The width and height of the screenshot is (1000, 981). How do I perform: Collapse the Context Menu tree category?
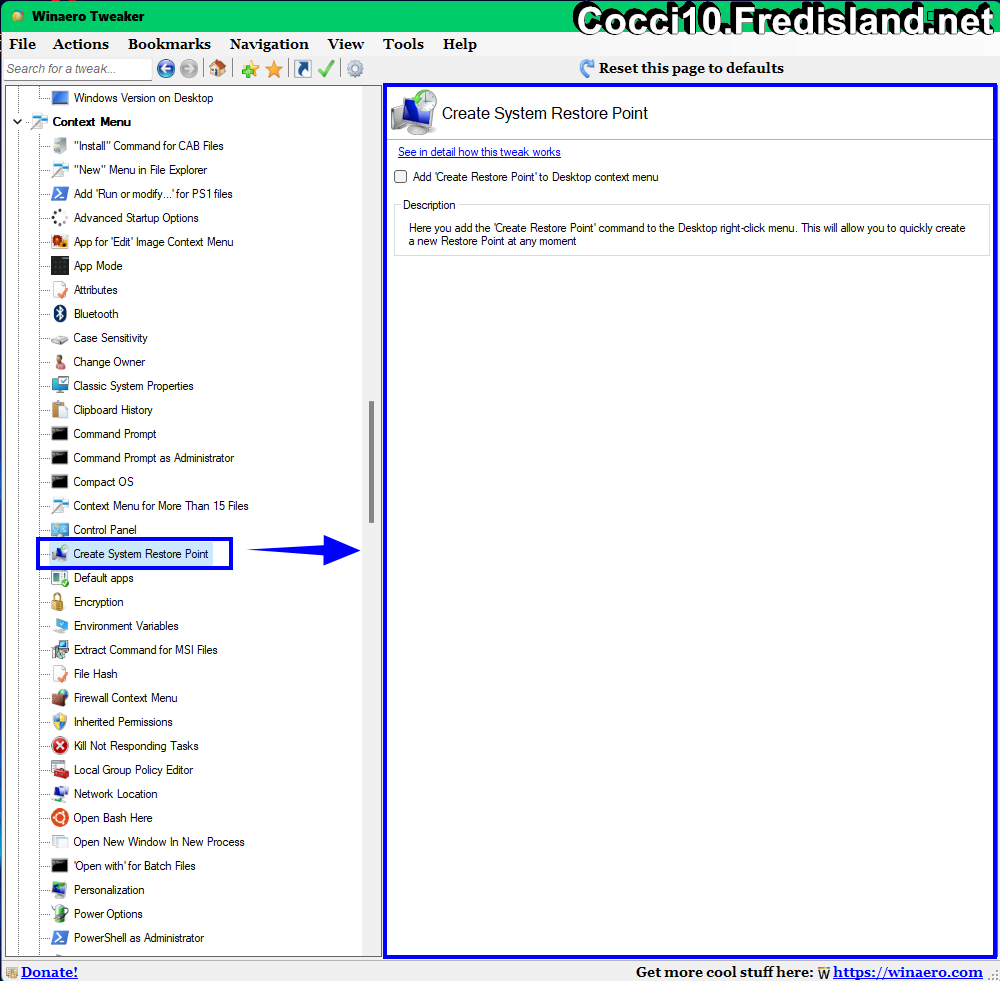click(17, 121)
